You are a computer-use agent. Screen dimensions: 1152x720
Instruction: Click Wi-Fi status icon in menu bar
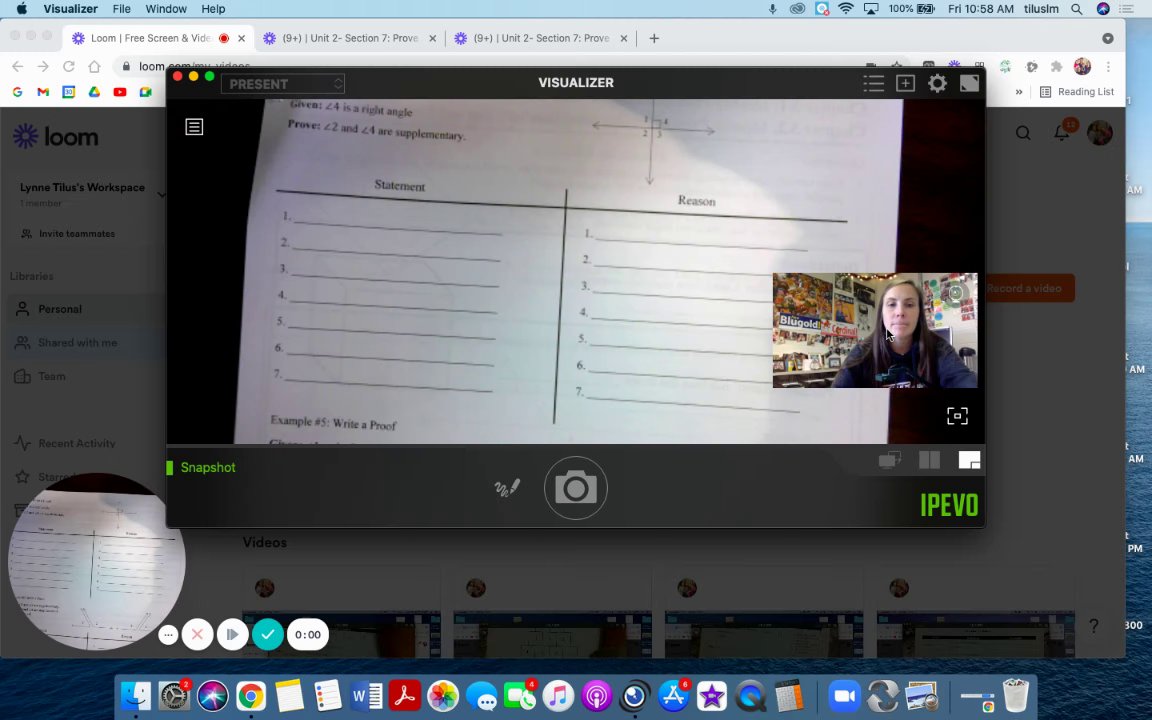tap(846, 9)
